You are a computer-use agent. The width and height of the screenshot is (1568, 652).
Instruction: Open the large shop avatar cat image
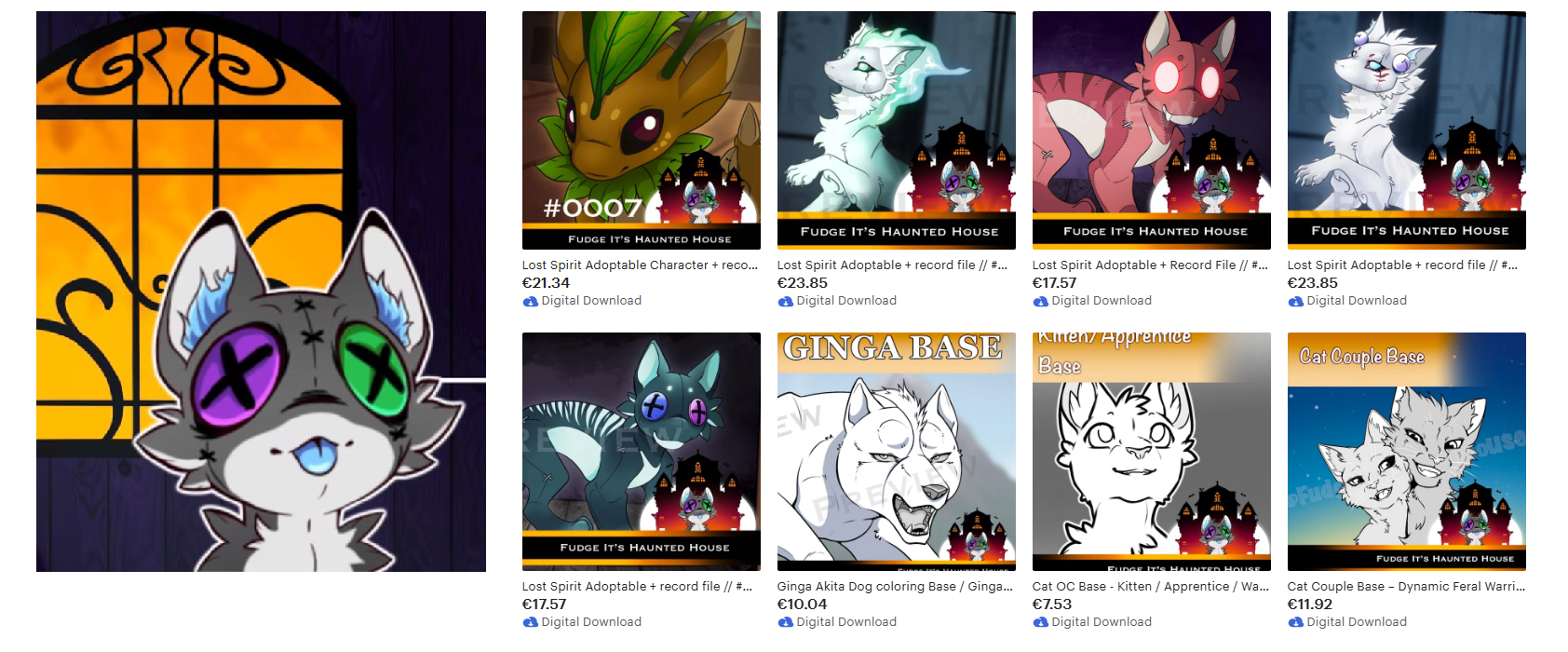pos(261,292)
